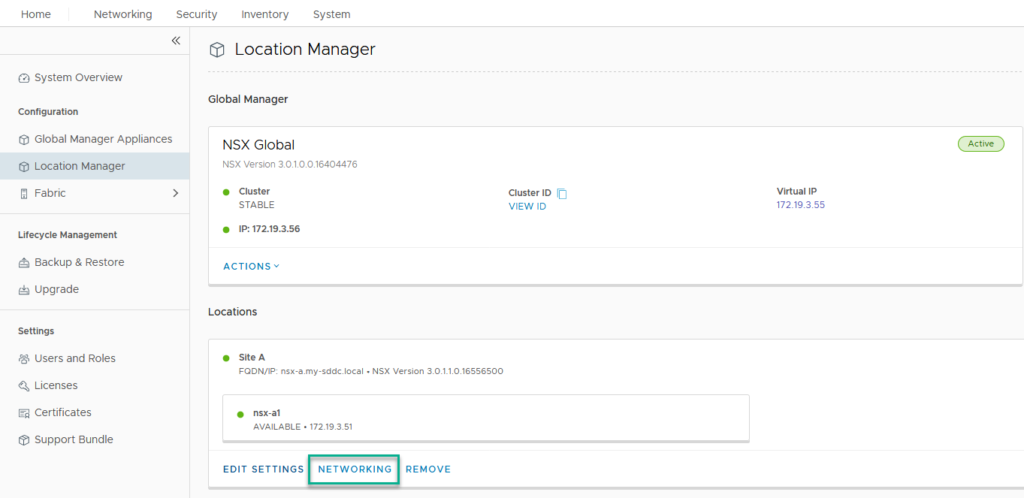Collapse the left sidebar with double chevron
The width and height of the screenshot is (1024, 498).
click(176, 40)
